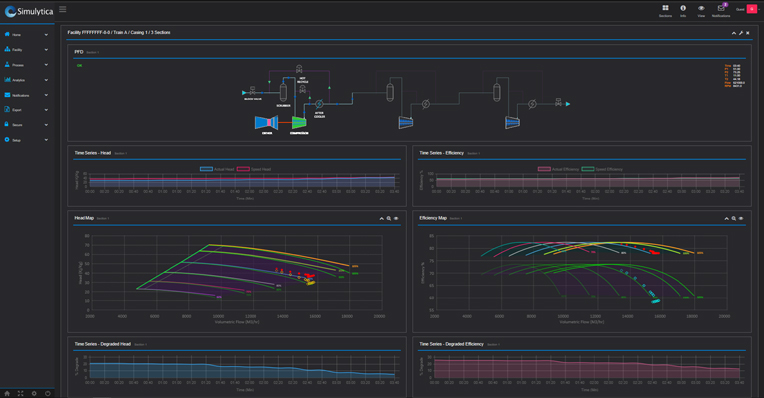Toggle the eye visibility icon on Head Map

396,218
